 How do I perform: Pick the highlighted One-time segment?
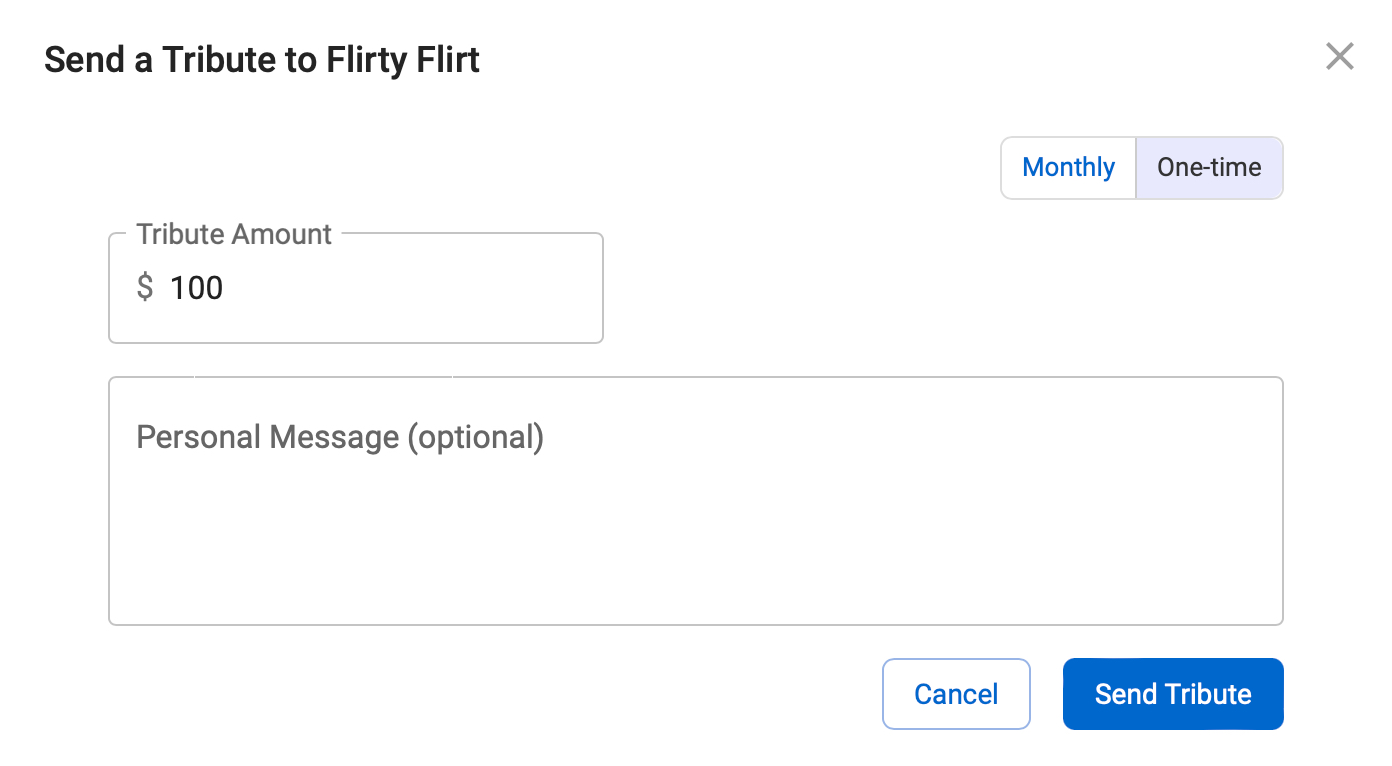click(1209, 168)
